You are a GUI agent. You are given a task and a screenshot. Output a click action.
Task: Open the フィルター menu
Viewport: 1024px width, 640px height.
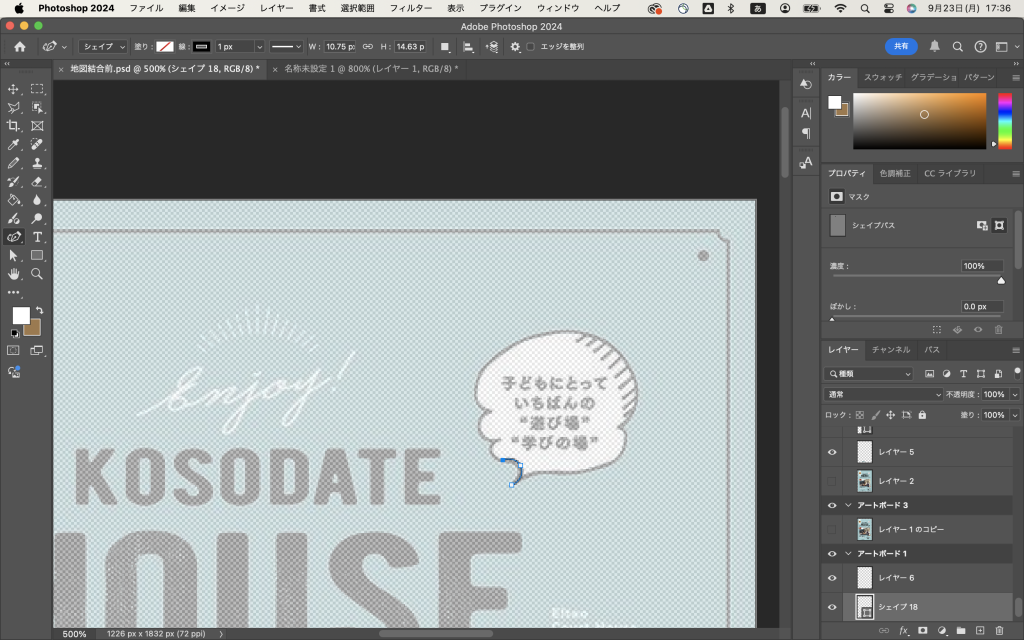(410, 8)
